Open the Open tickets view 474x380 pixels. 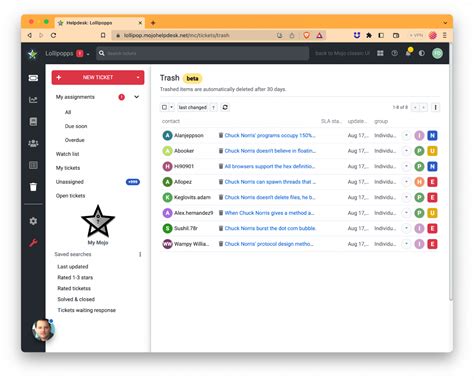(x=70, y=196)
